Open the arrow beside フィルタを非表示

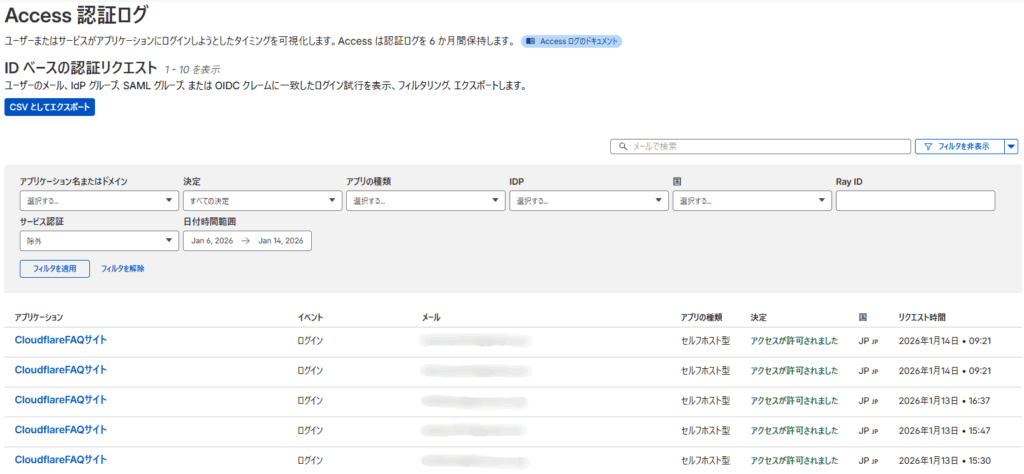point(1011,147)
